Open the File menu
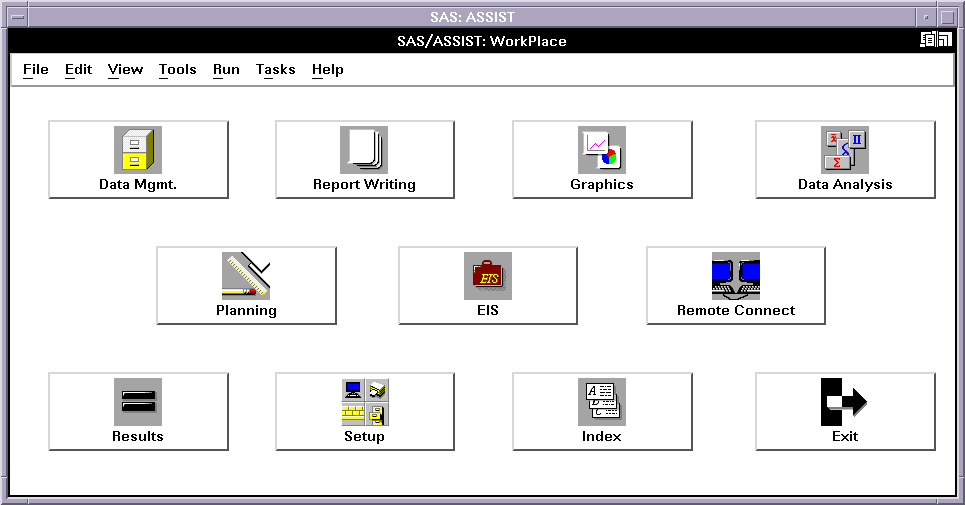The height and width of the screenshot is (505, 965). point(35,69)
